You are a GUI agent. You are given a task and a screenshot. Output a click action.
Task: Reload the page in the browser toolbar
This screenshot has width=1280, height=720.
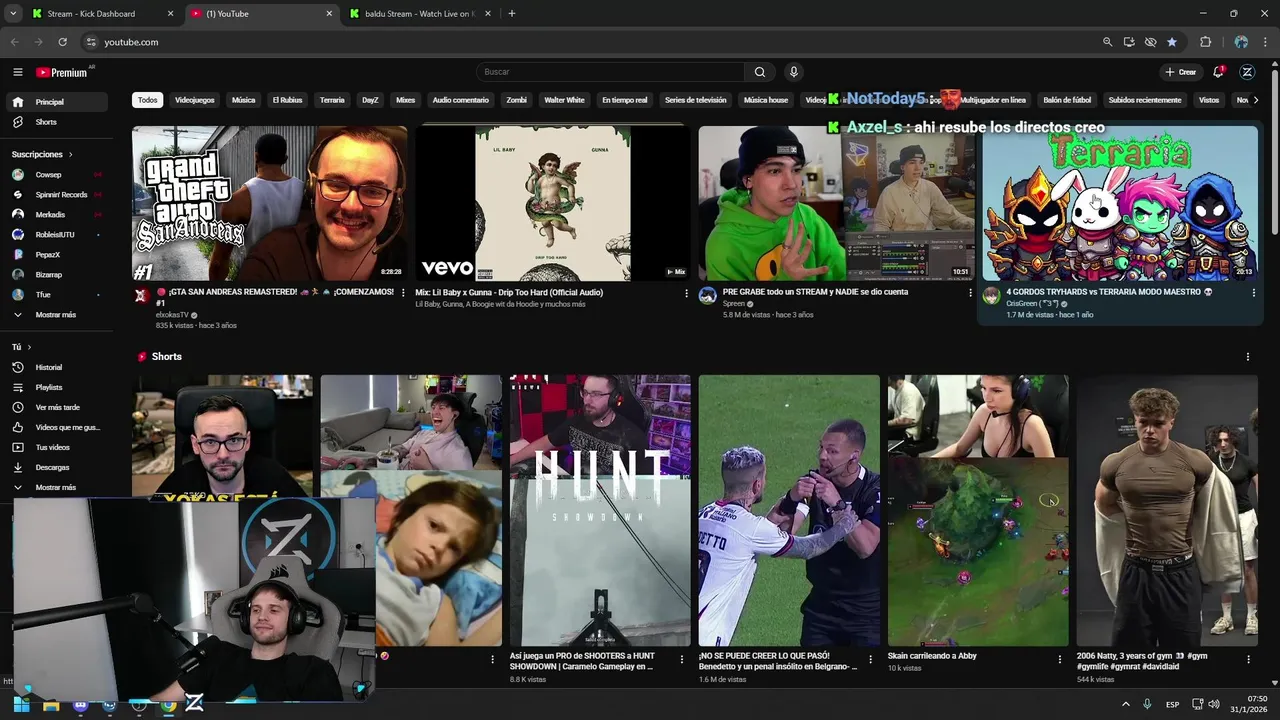pos(62,42)
